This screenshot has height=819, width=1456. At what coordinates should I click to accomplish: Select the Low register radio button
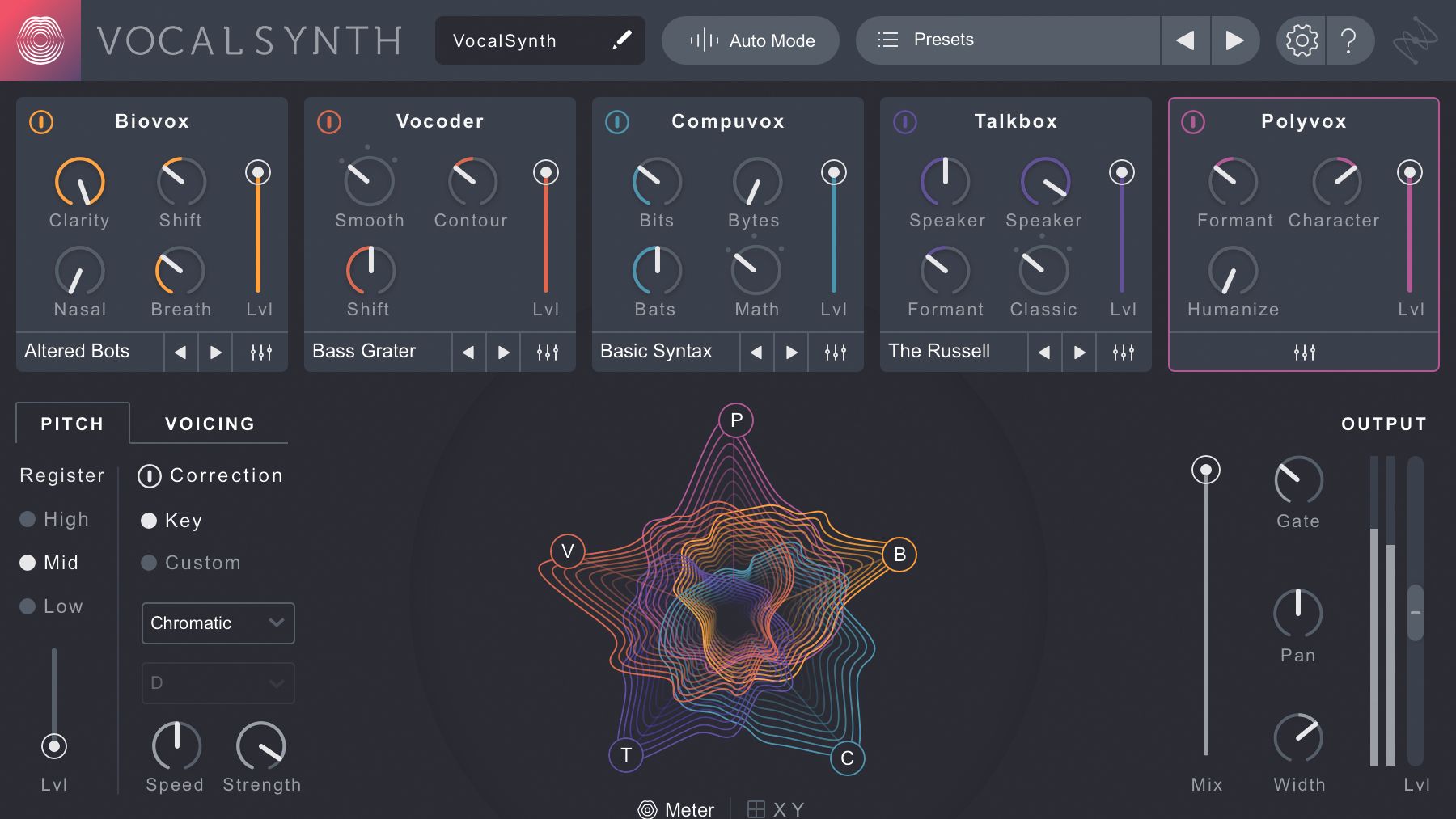coord(27,606)
